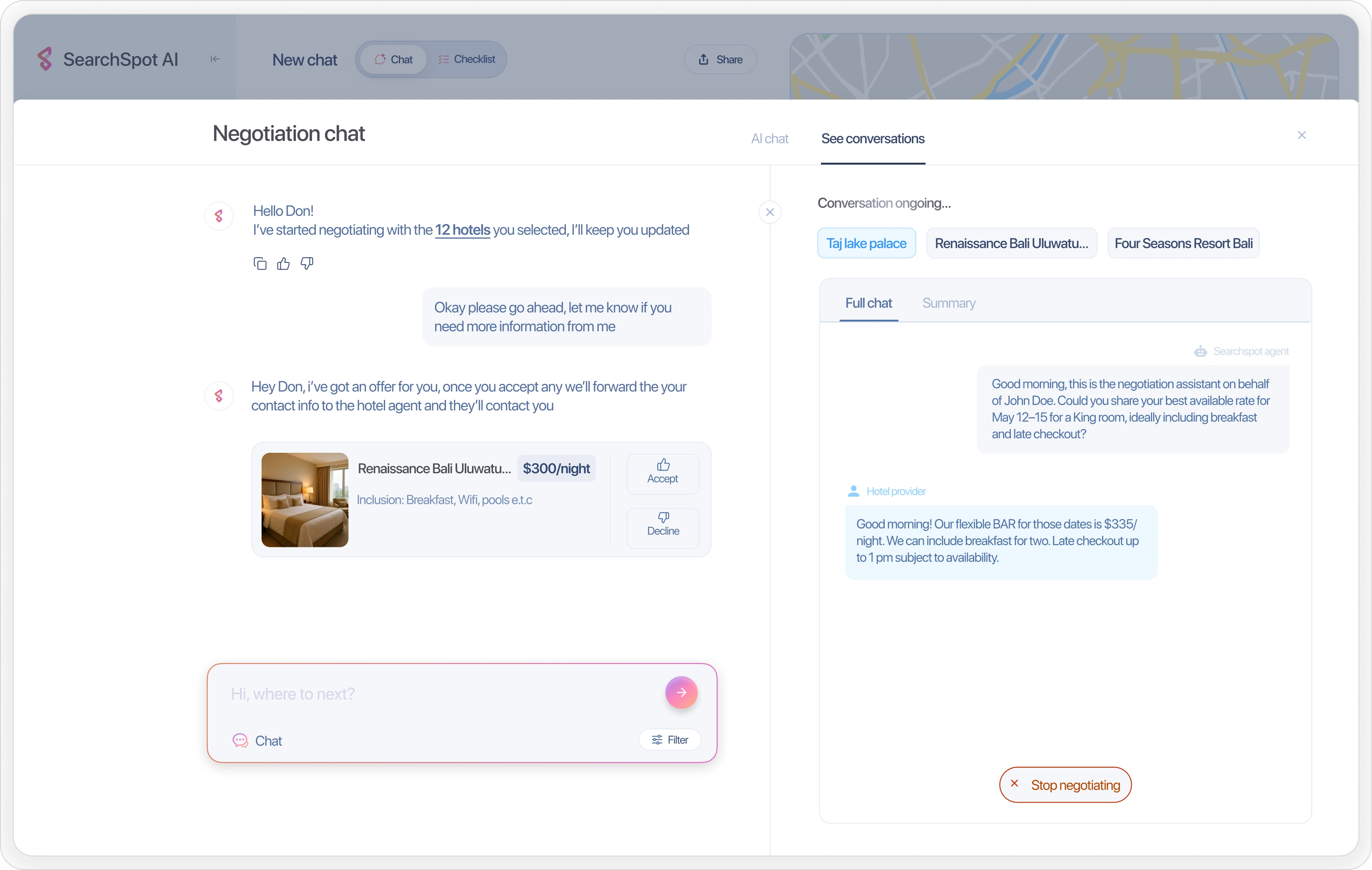
Task: Thumbs down the Hello Don message
Action: (307, 264)
